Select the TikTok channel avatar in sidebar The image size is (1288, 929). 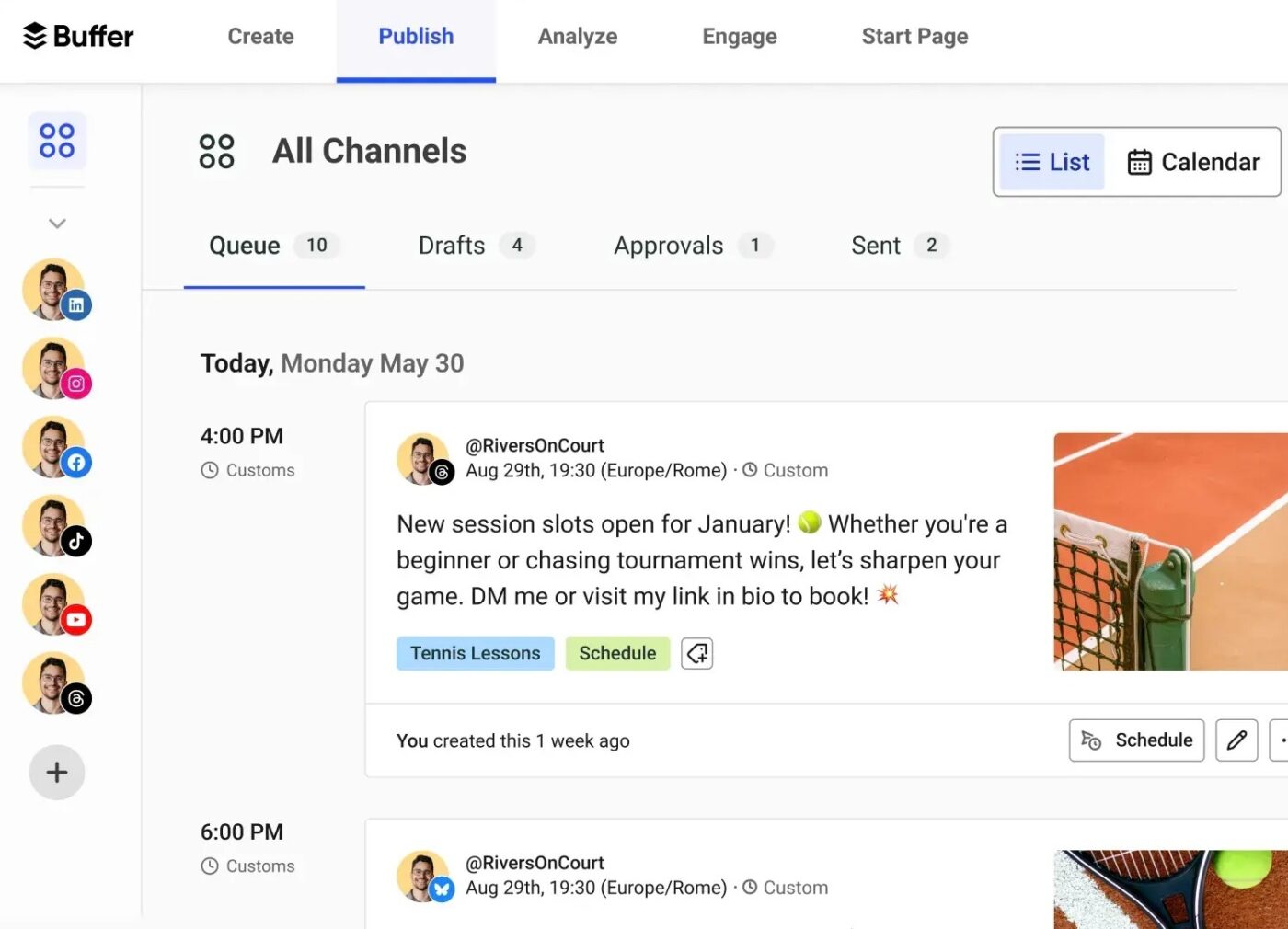(x=55, y=526)
